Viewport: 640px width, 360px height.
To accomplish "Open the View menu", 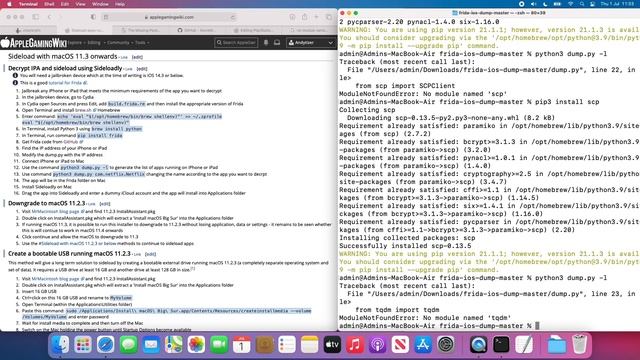I will coord(80,4).
